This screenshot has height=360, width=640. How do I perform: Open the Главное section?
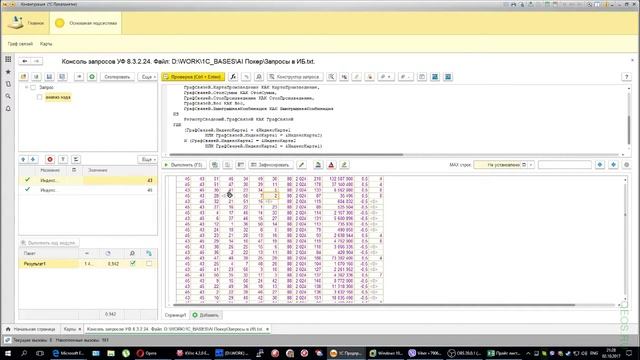pyautogui.click(x=25, y=23)
